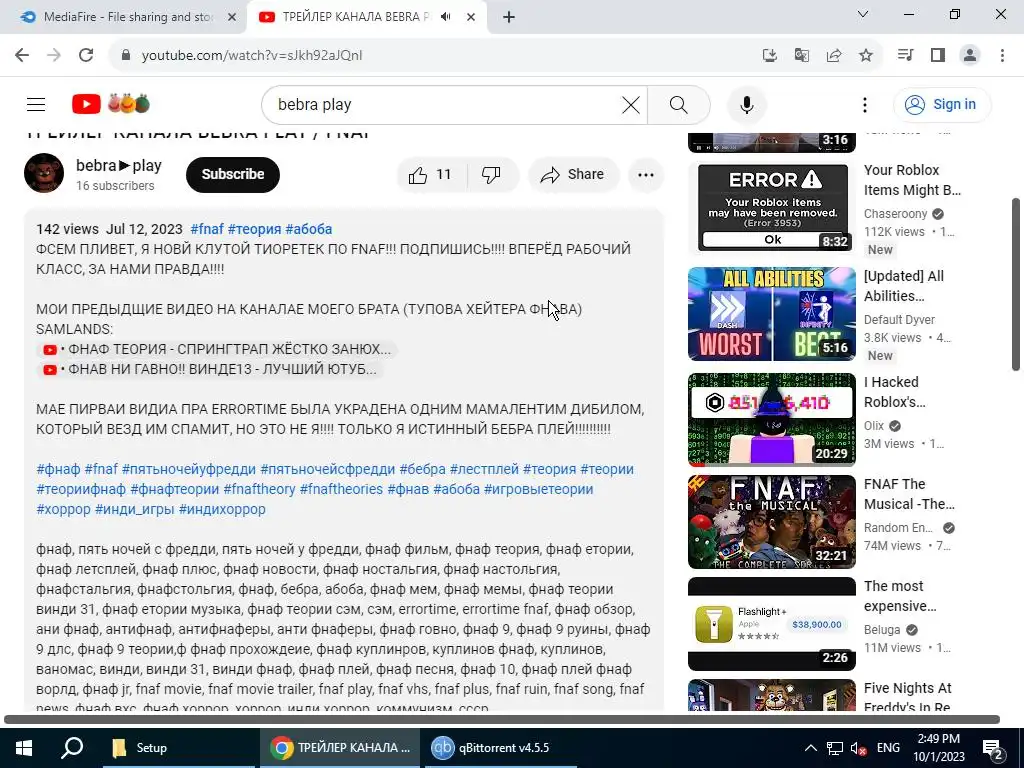1024x768 pixels.
Task: Go forward with browser forward arrow
Action: click(x=54, y=55)
